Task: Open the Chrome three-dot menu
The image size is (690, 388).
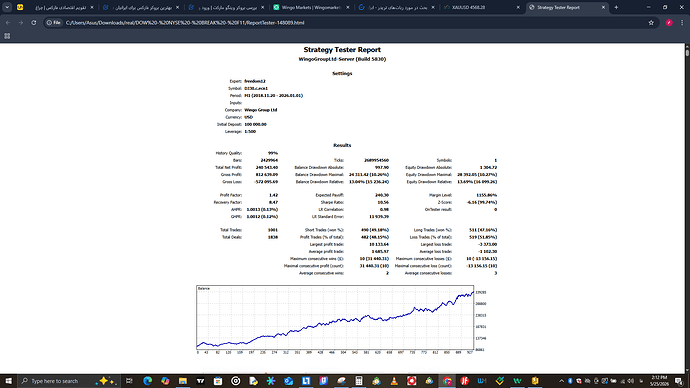Action: 682,22
